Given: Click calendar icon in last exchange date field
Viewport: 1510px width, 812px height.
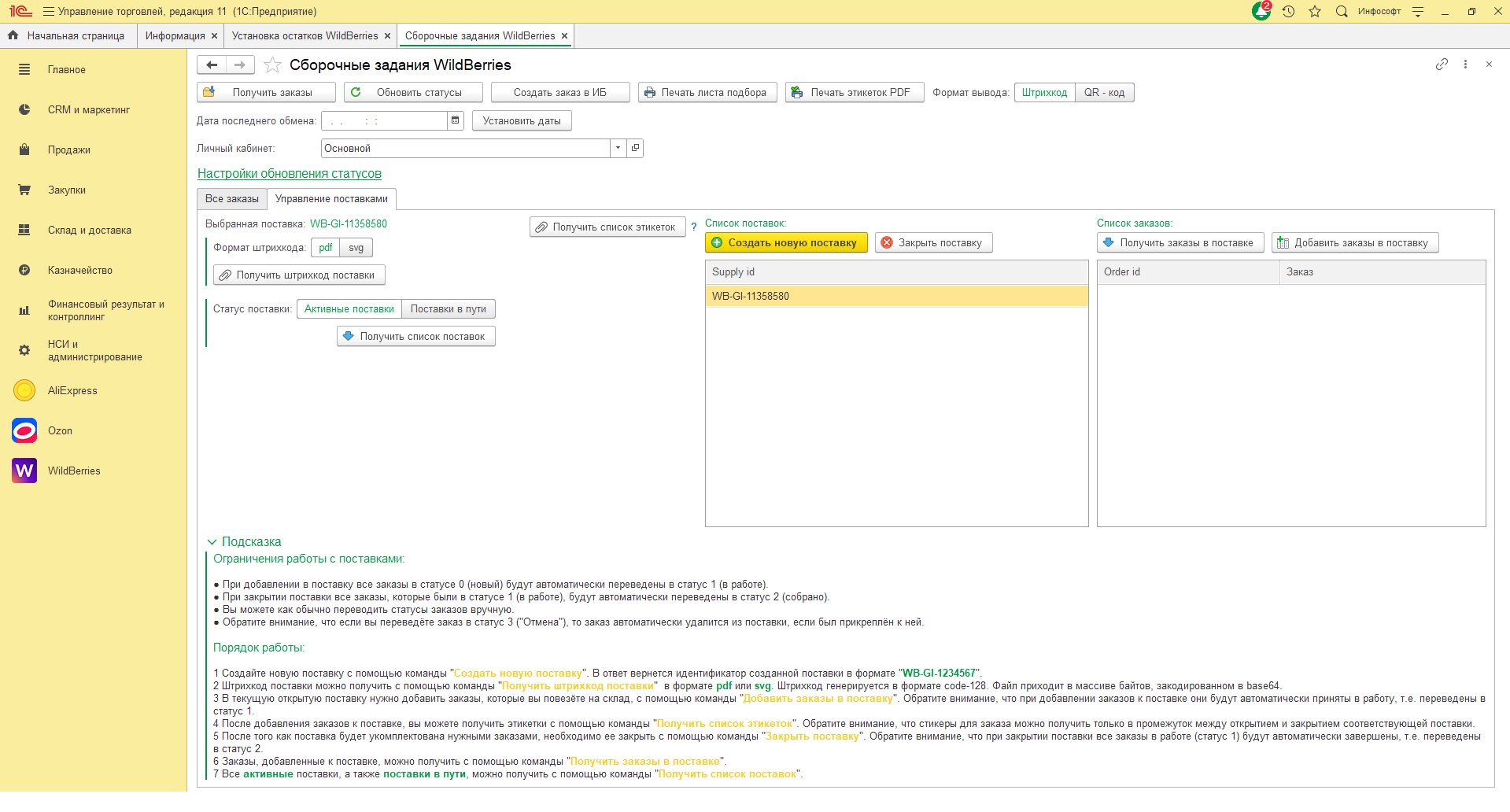Looking at the screenshot, I should [455, 120].
